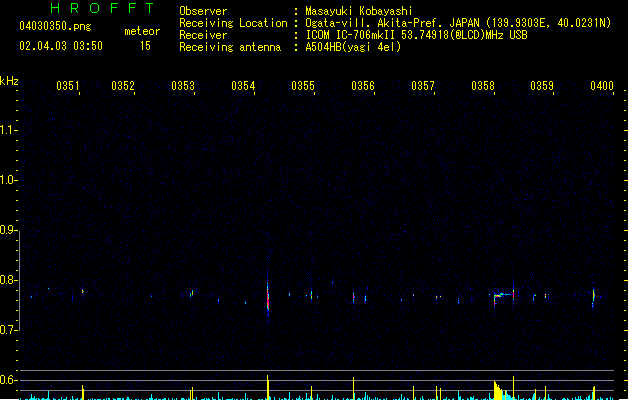Viewport: 629px width, 400px height.
Task: Click the 0358 time marker
Action: pyautogui.click(x=483, y=85)
